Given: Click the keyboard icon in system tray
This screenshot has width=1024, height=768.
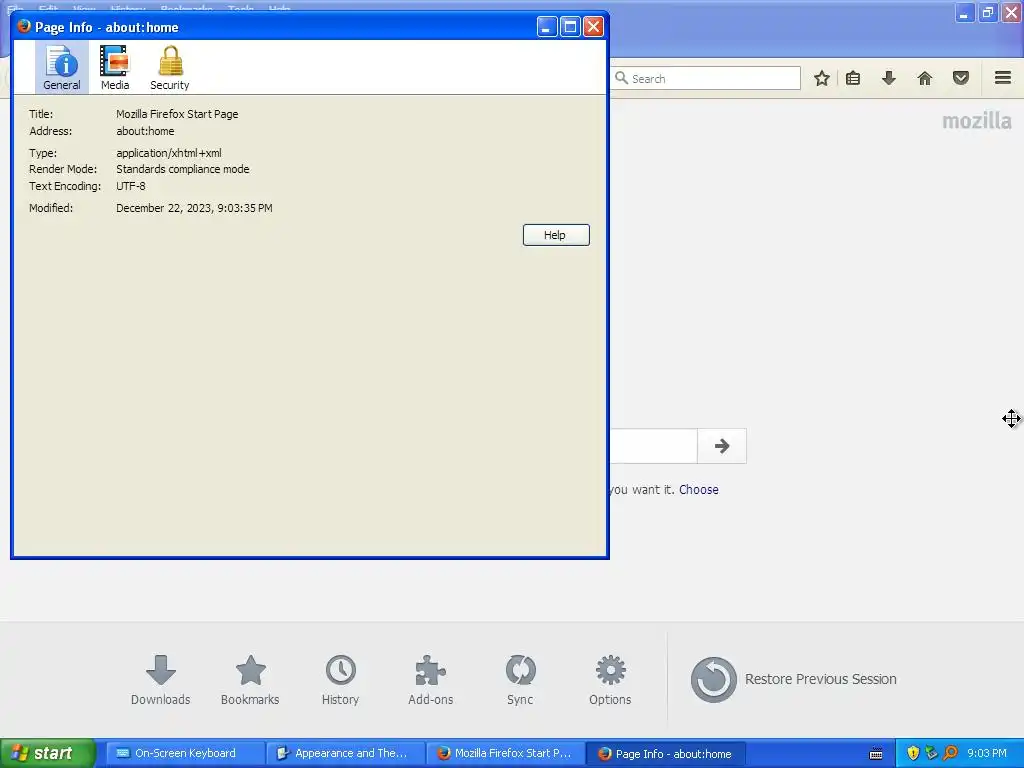Looking at the screenshot, I should coord(876,754).
